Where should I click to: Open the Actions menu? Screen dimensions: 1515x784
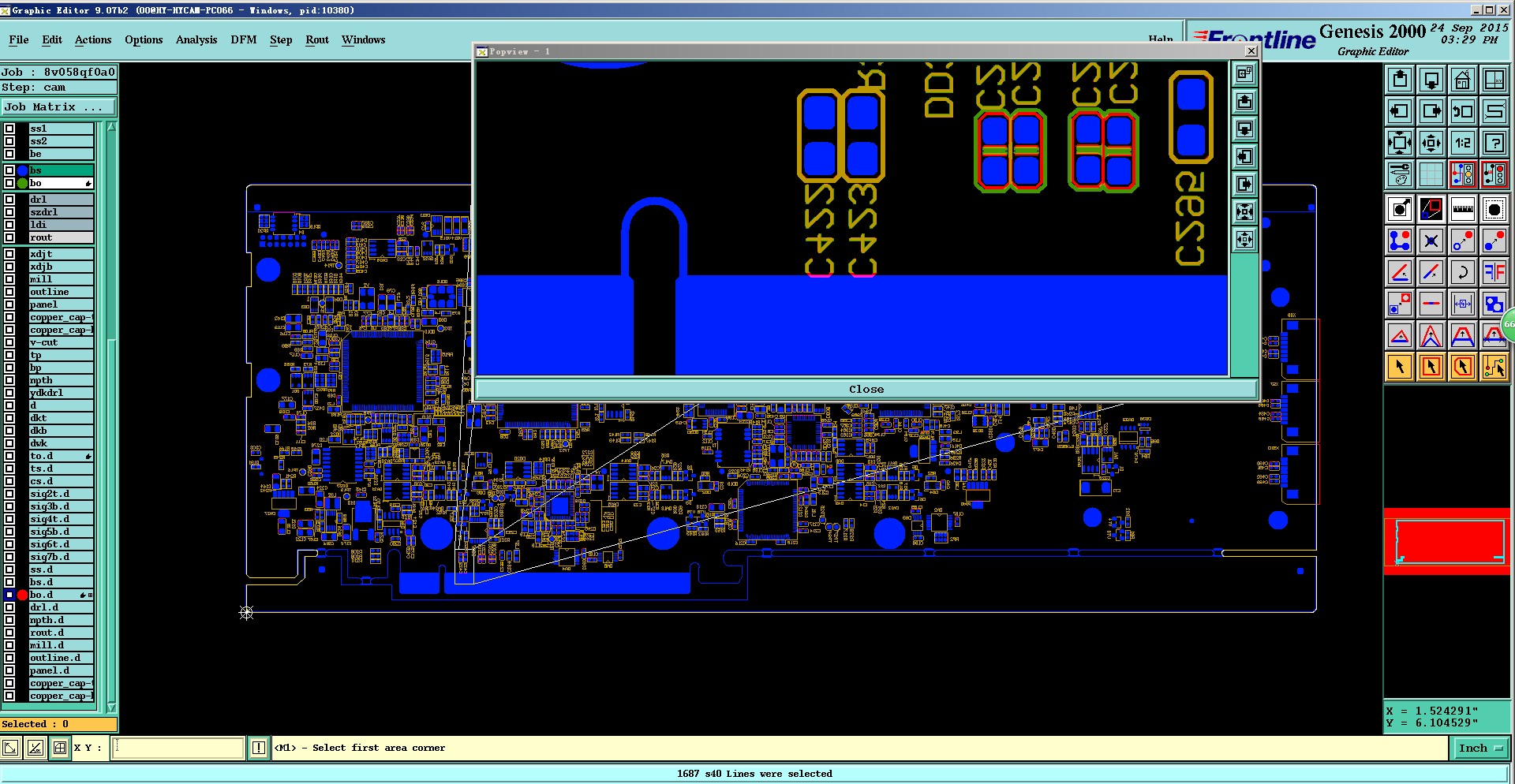[x=93, y=39]
